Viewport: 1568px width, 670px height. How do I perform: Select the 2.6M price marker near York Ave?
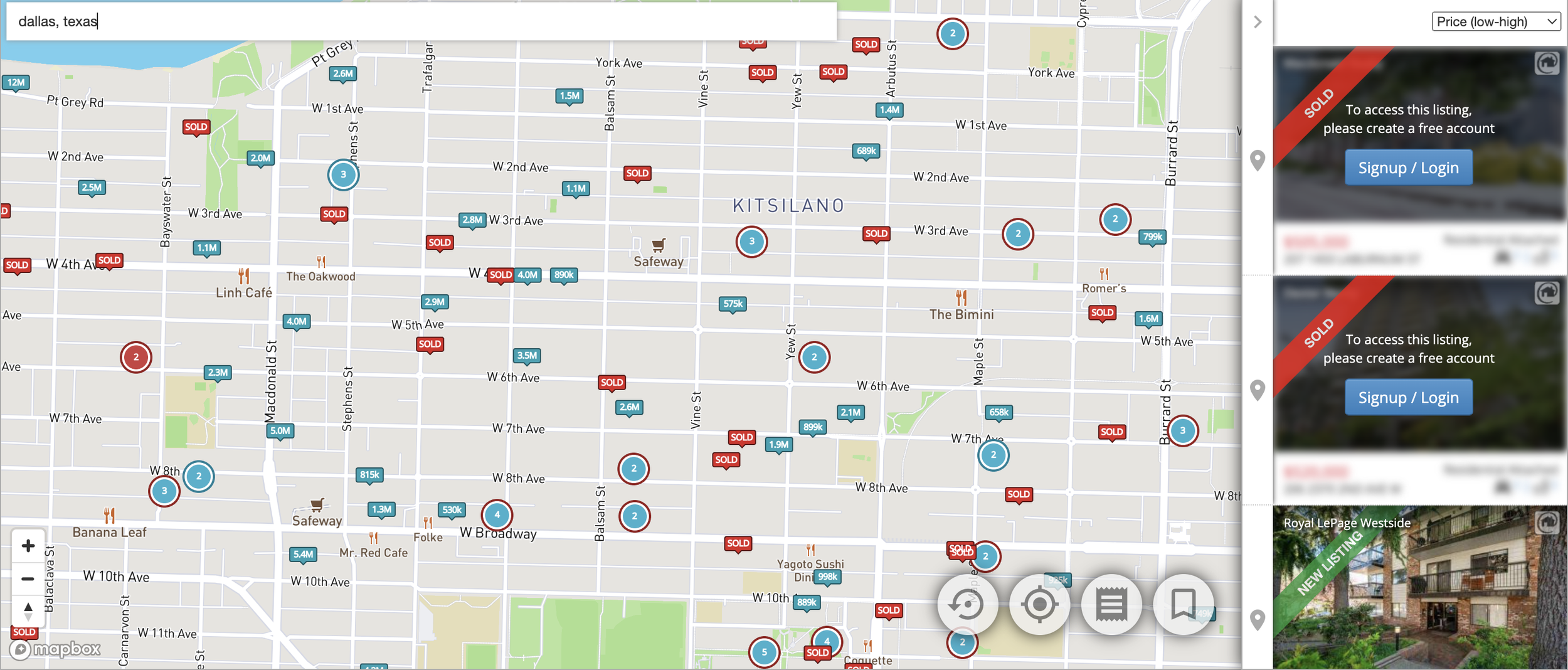[342, 73]
